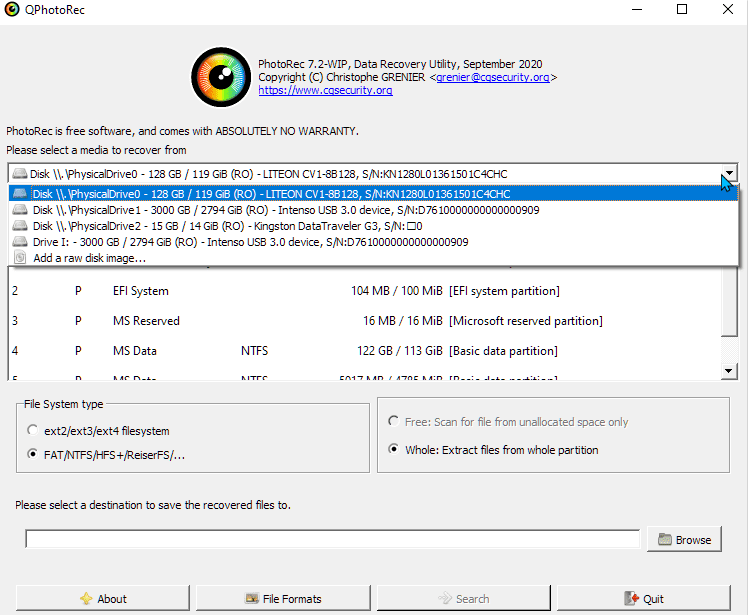The width and height of the screenshot is (748, 615).
Task: Click '[EFI system partition]' label
Action: coord(504,291)
